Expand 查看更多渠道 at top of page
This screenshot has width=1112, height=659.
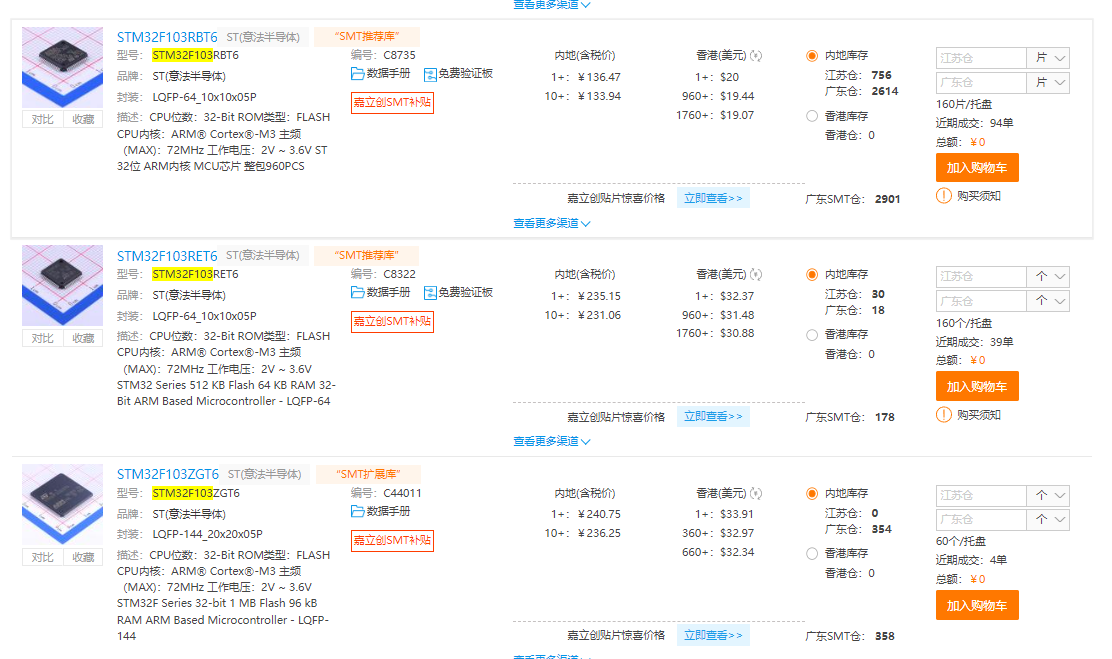click(x=552, y=4)
